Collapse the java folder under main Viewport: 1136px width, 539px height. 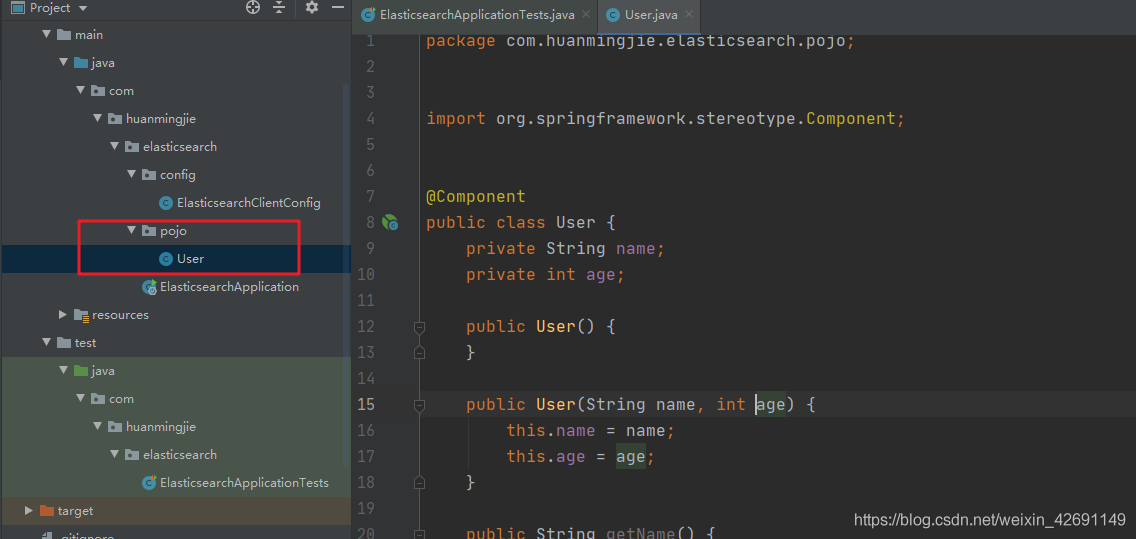click(63, 63)
